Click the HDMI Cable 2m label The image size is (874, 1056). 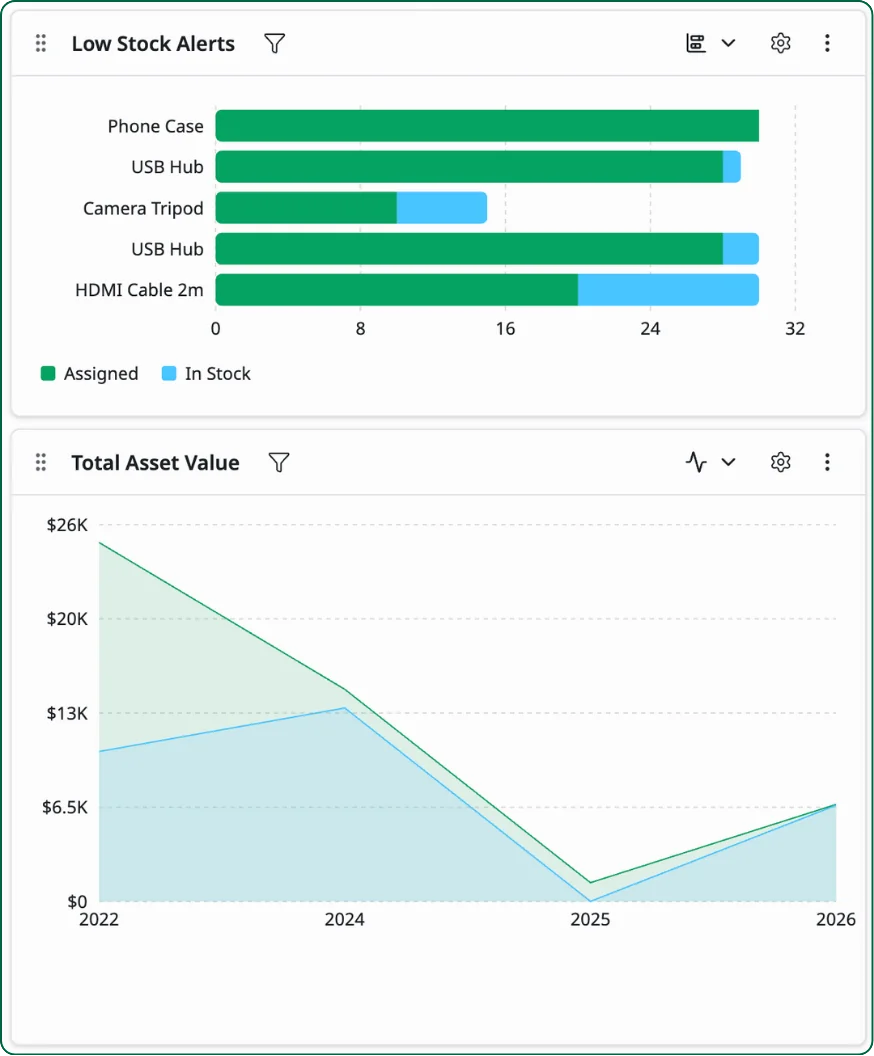[139, 290]
